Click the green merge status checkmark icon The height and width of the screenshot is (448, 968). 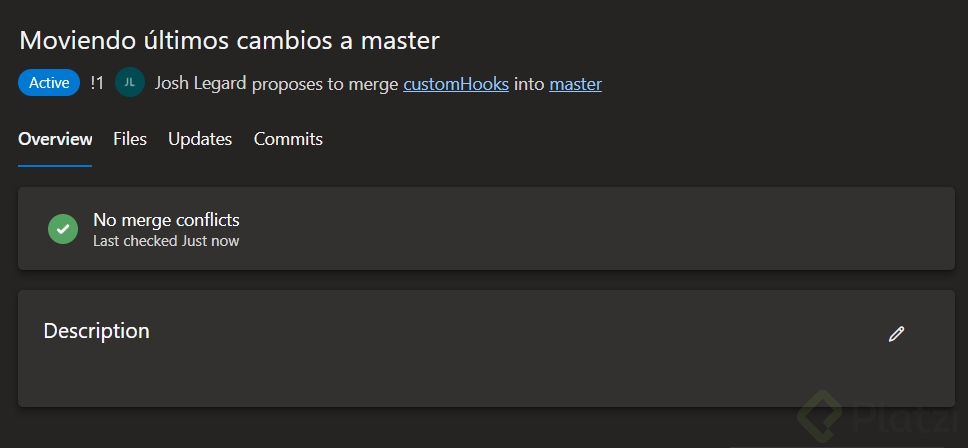63,229
